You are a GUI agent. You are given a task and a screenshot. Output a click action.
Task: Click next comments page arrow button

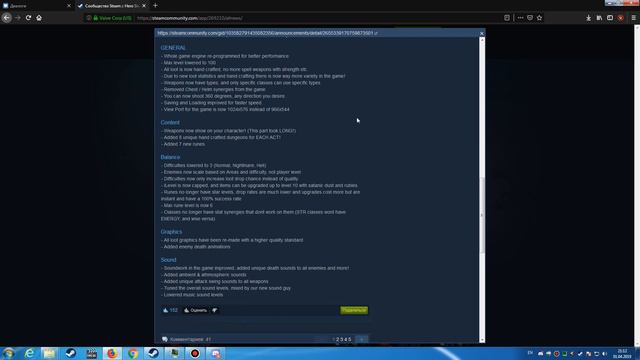tap(362, 340)
